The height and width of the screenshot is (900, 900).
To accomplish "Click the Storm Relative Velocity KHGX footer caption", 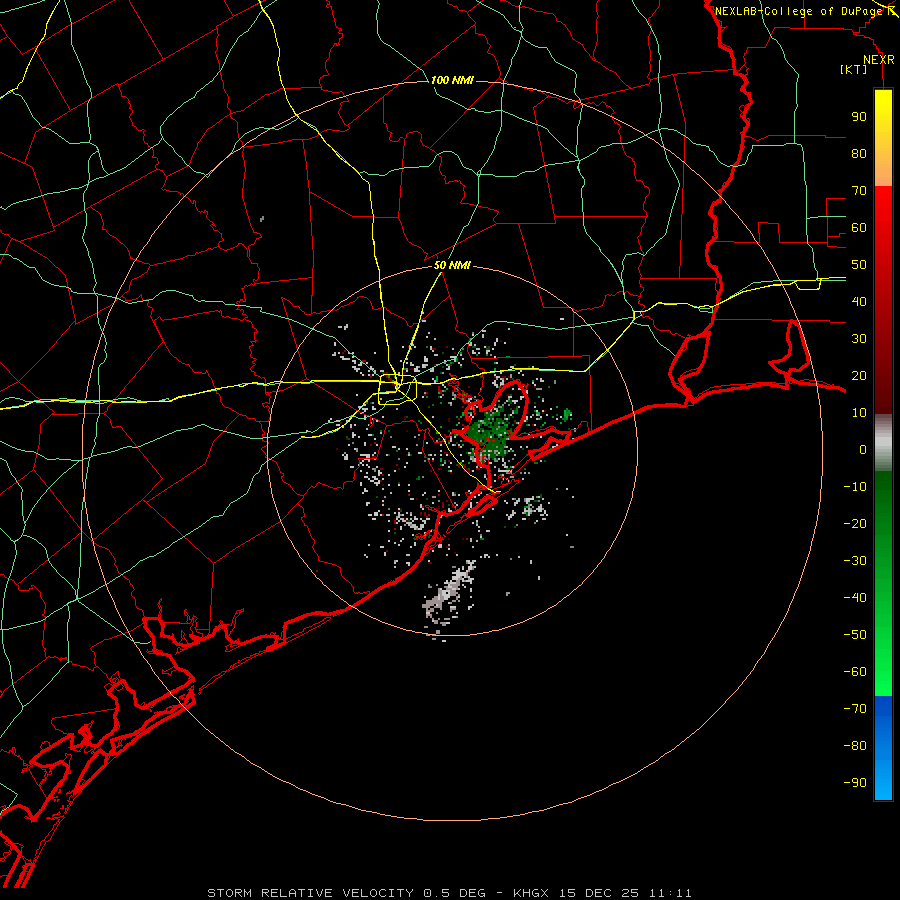I will coord(449,893).
